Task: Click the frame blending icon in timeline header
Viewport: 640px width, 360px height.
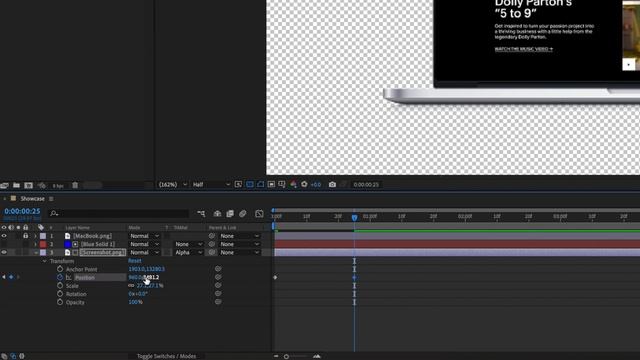Action: pyautogui.click(x=230, y=213)
